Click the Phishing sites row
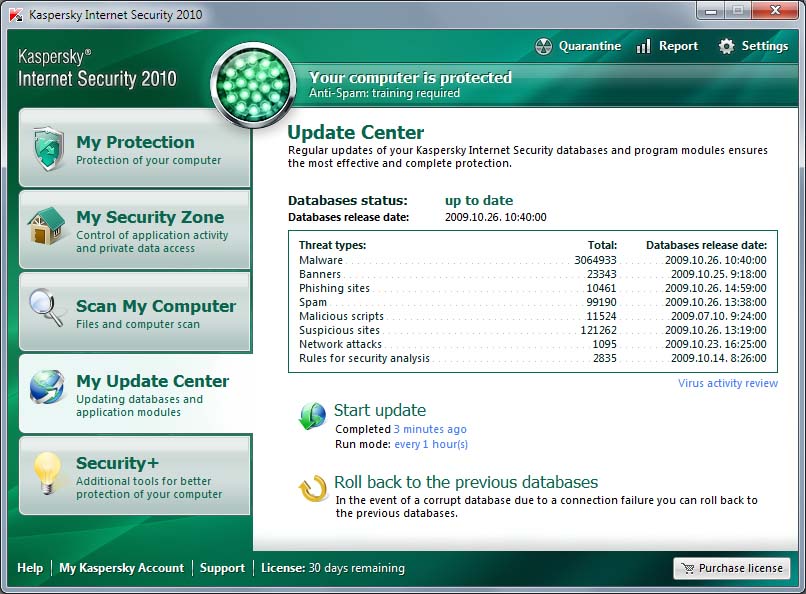 point(533,288)
